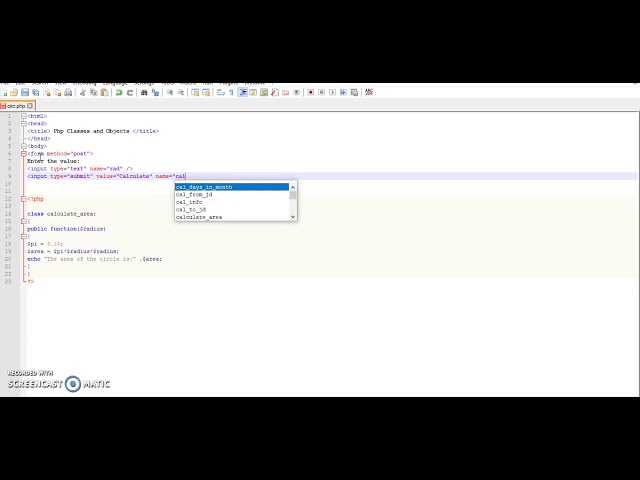This screenshot has height=480, width=640.
Task: Paste from the clipboard with the Paste icon
Action: [104, 93]
